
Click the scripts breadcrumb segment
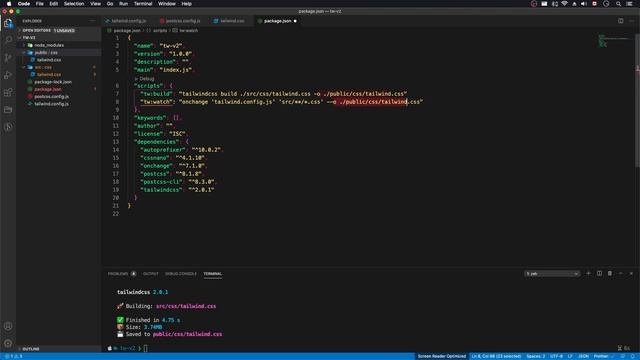[x=160, y=31]
